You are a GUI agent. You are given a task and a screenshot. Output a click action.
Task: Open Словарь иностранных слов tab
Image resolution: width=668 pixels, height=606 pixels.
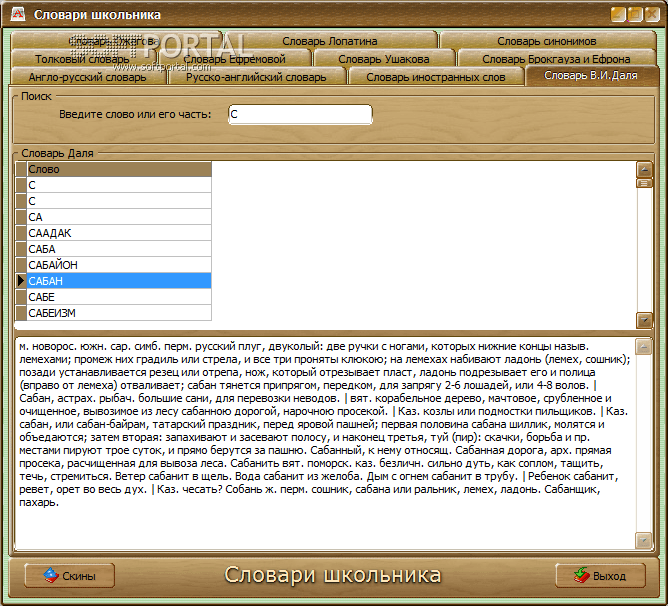(x=435, y=77)
